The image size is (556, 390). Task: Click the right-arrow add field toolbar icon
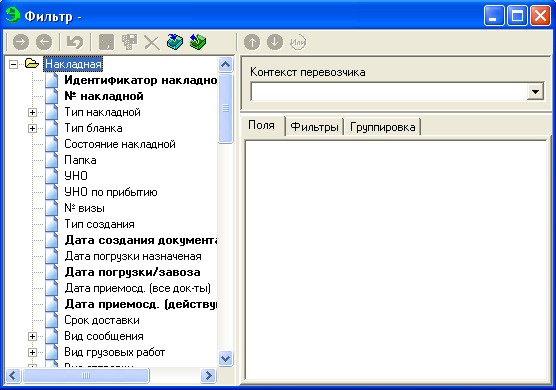pos(21,42)
